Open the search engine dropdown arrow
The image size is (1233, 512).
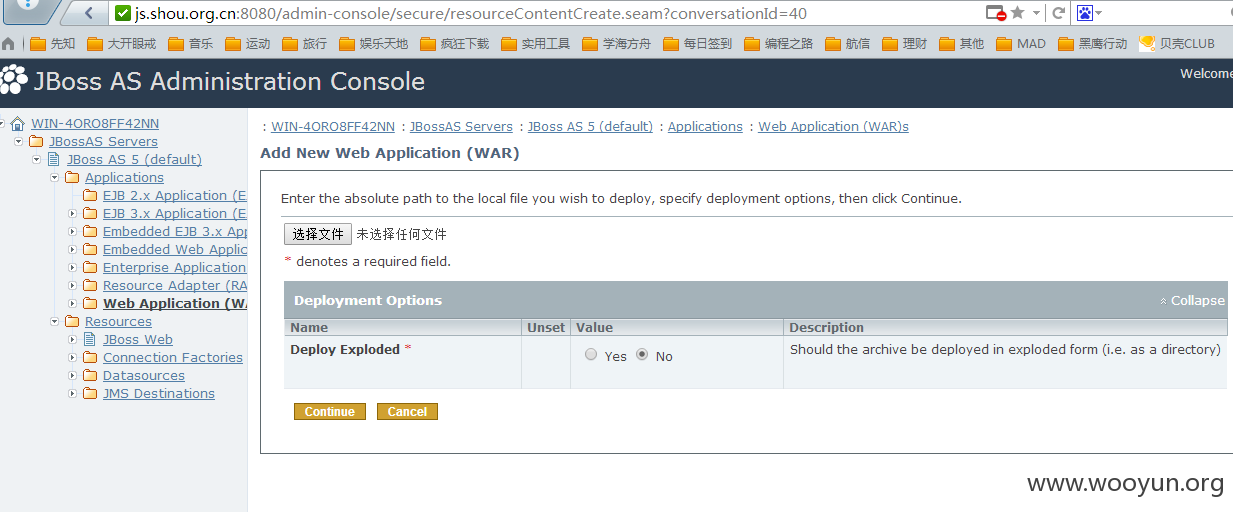1099,13
